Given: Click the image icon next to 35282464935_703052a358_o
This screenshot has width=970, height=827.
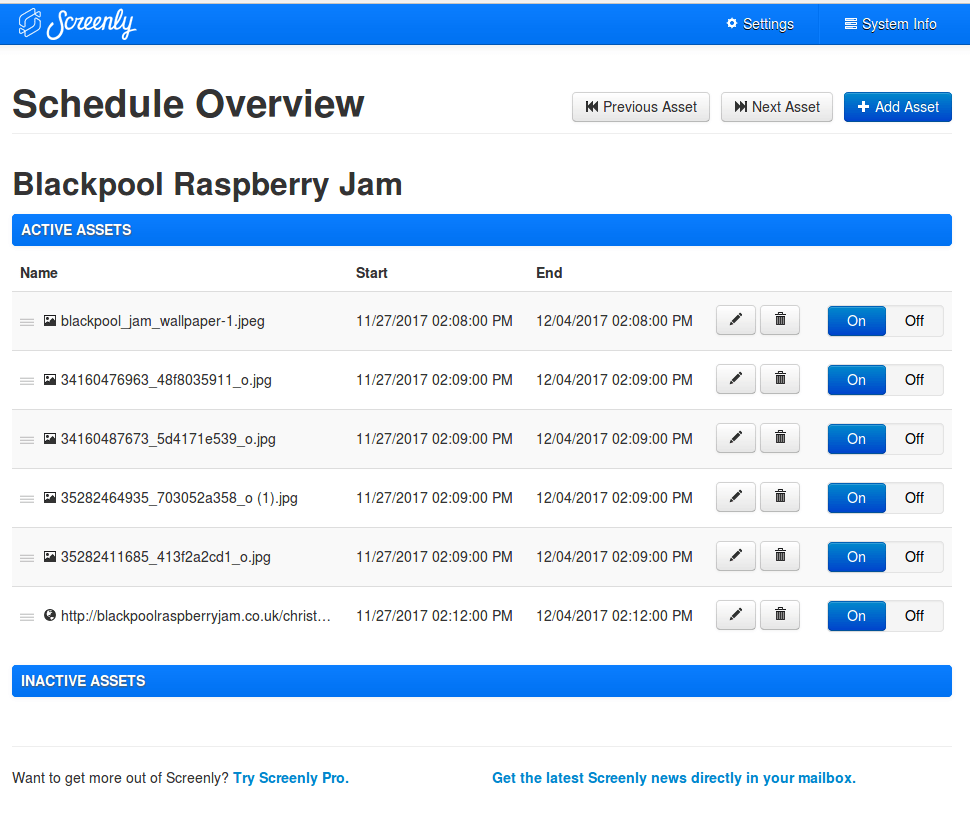Looking at the screenshot, I should (x=50, y=497).
